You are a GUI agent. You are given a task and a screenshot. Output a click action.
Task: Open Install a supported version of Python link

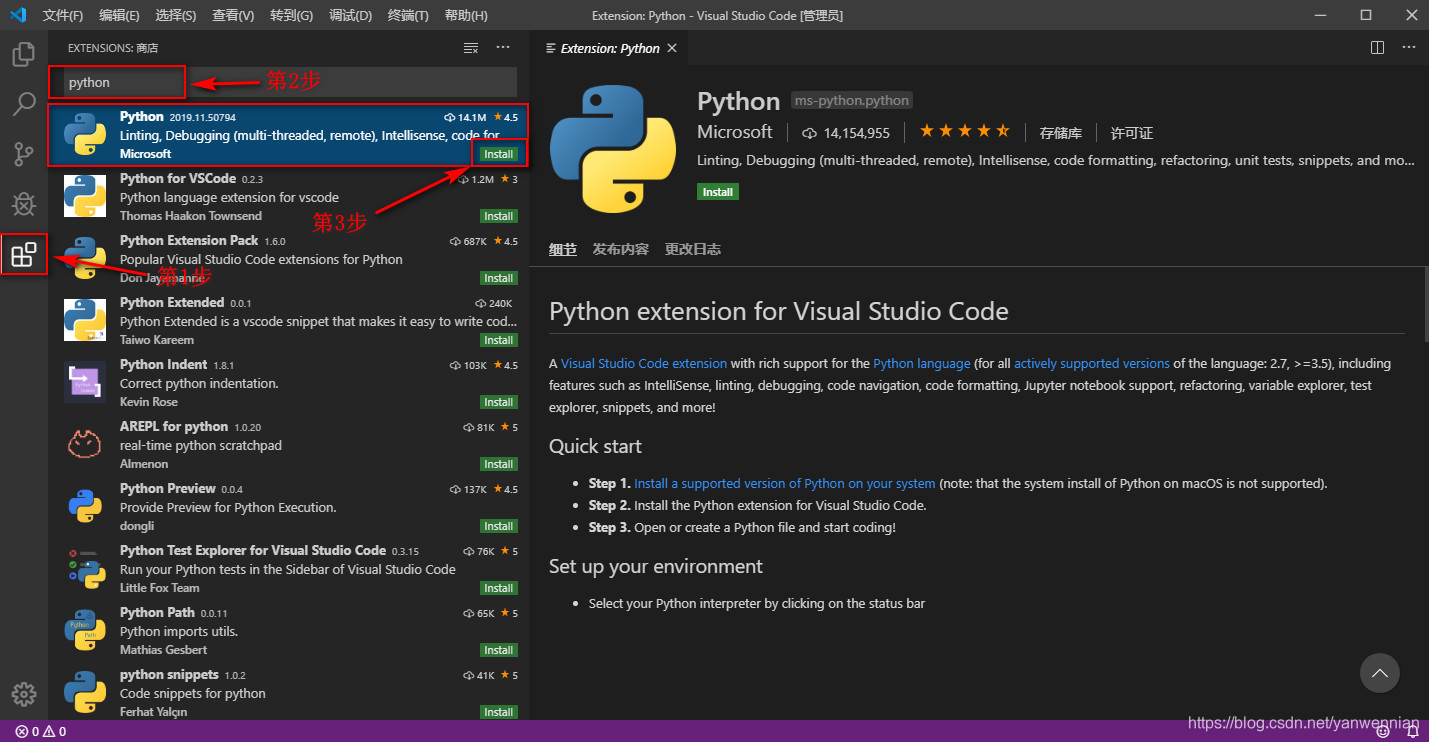point(785,484)
